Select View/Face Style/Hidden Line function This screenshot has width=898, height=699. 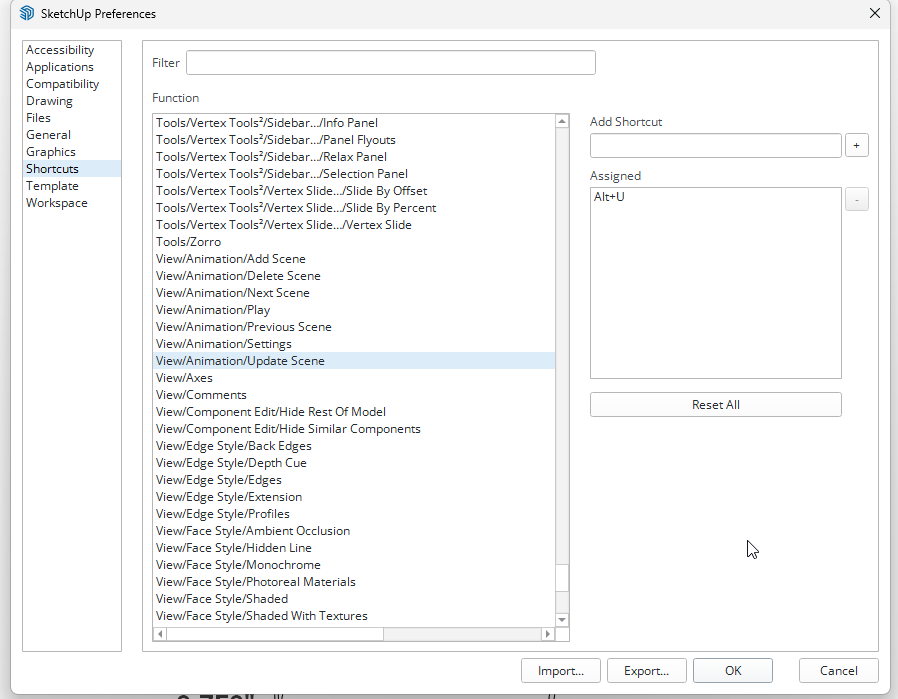coord(355,548)
